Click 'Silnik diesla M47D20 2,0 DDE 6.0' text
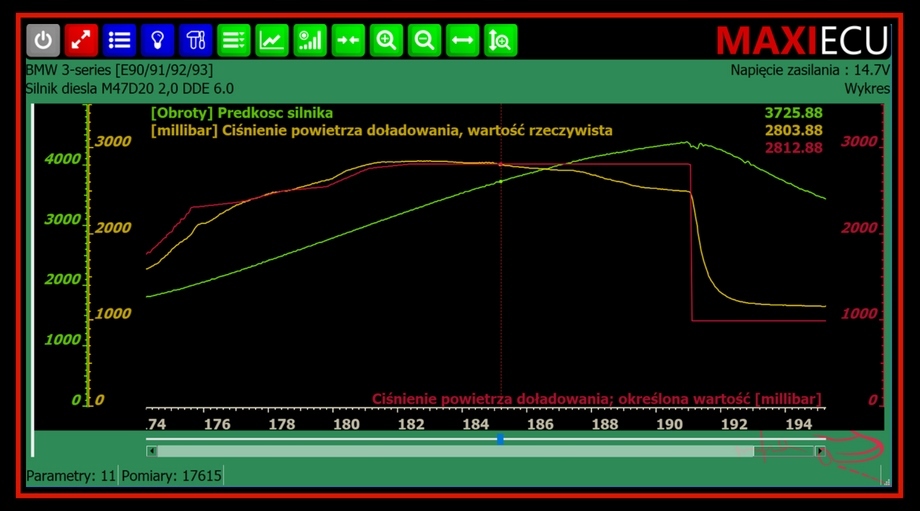This screenshot has width=920, height=511. pos(130,89)
